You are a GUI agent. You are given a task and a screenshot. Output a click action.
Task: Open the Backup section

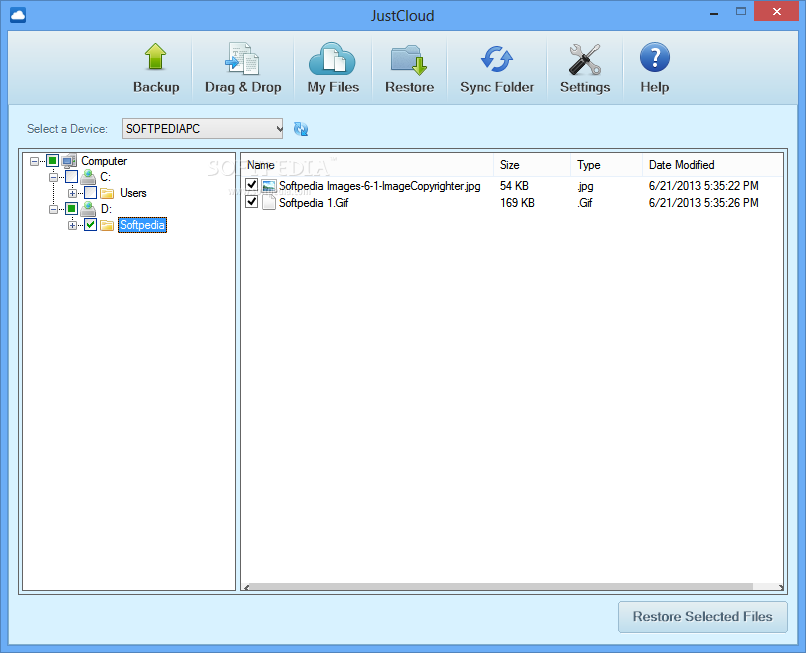point(156,68)
